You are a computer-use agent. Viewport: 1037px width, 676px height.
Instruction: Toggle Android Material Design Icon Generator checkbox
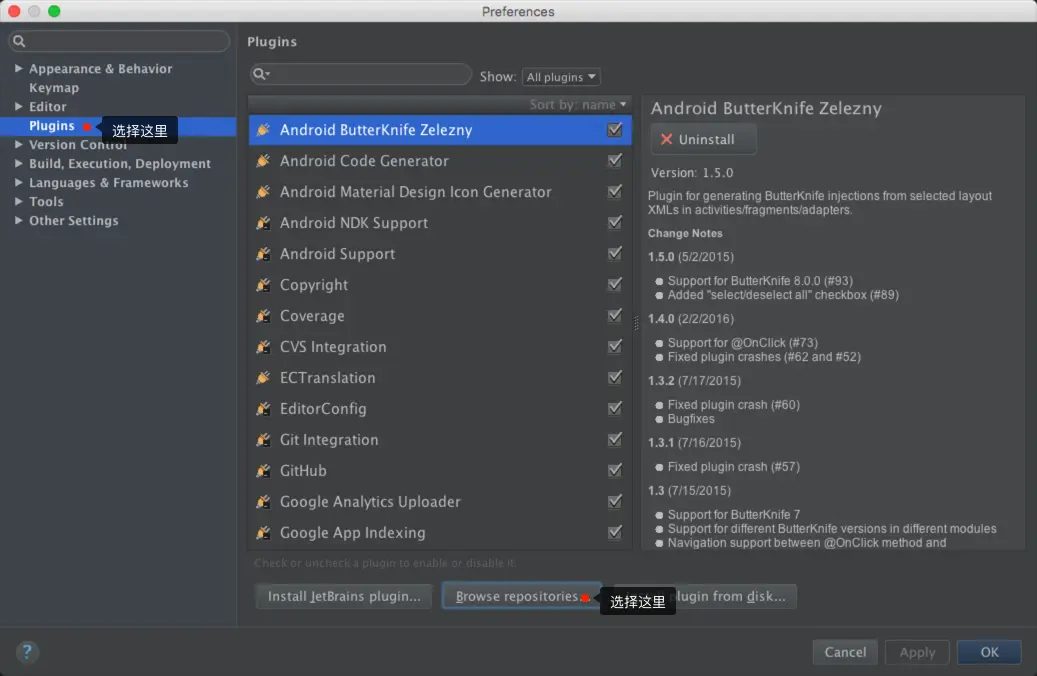pos(614,191)
